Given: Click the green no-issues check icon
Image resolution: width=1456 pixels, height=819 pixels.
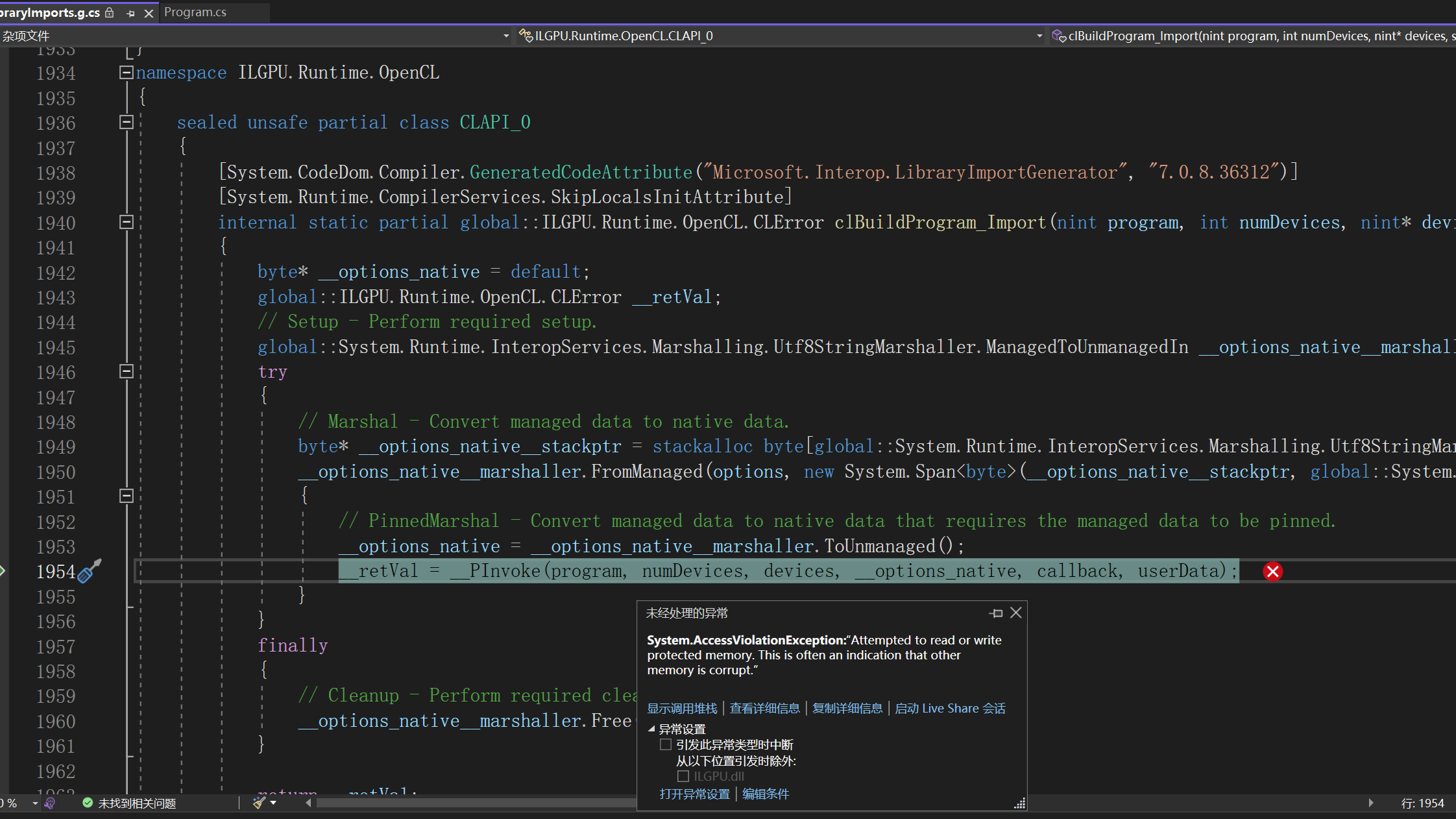Looking at the screenshot, I should tap(88, 803).
